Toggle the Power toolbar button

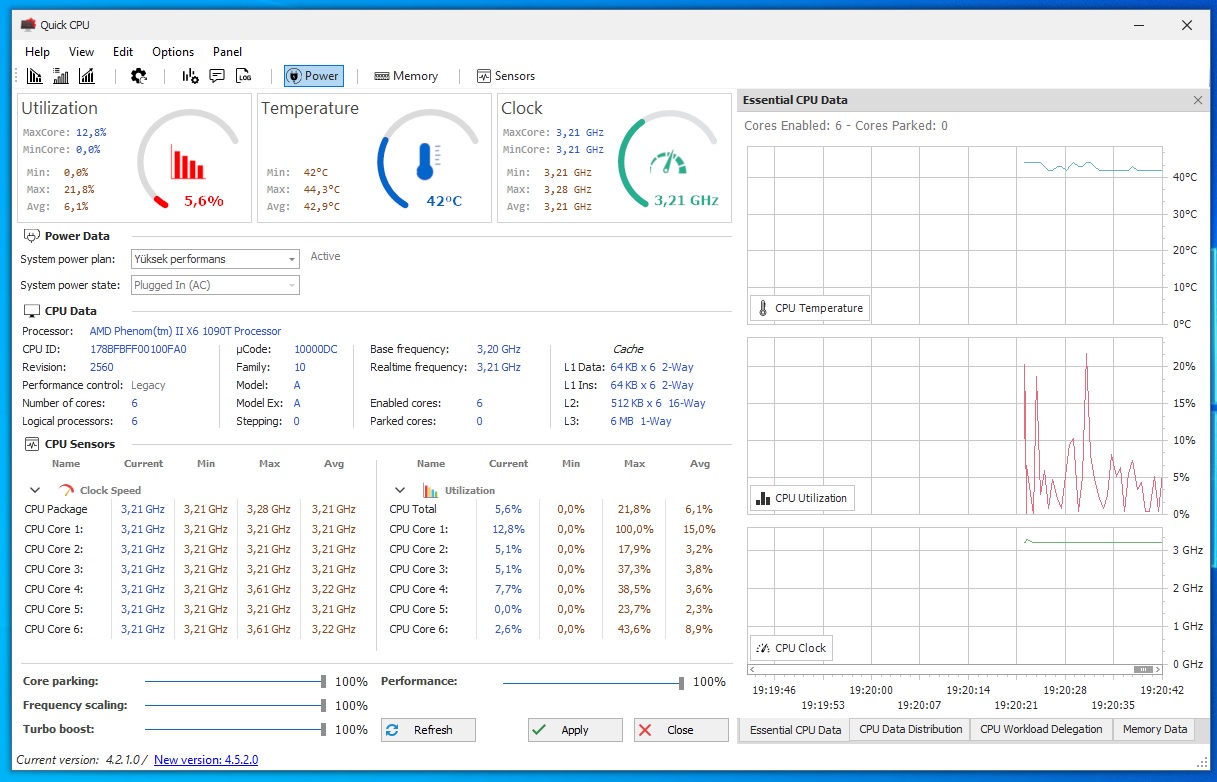tap(313, 76)
